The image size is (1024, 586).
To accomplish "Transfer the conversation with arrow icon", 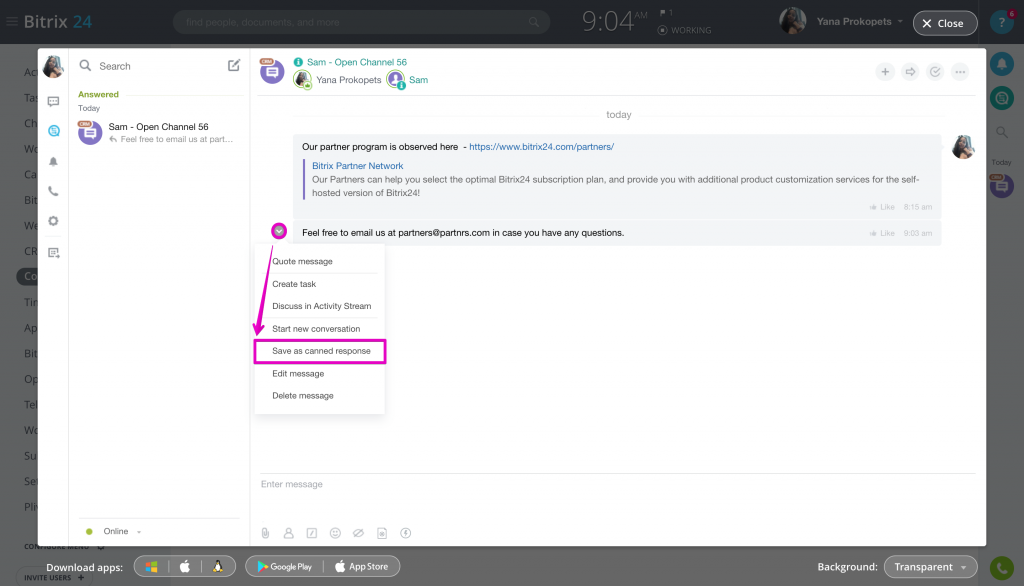I will point(910,72).
